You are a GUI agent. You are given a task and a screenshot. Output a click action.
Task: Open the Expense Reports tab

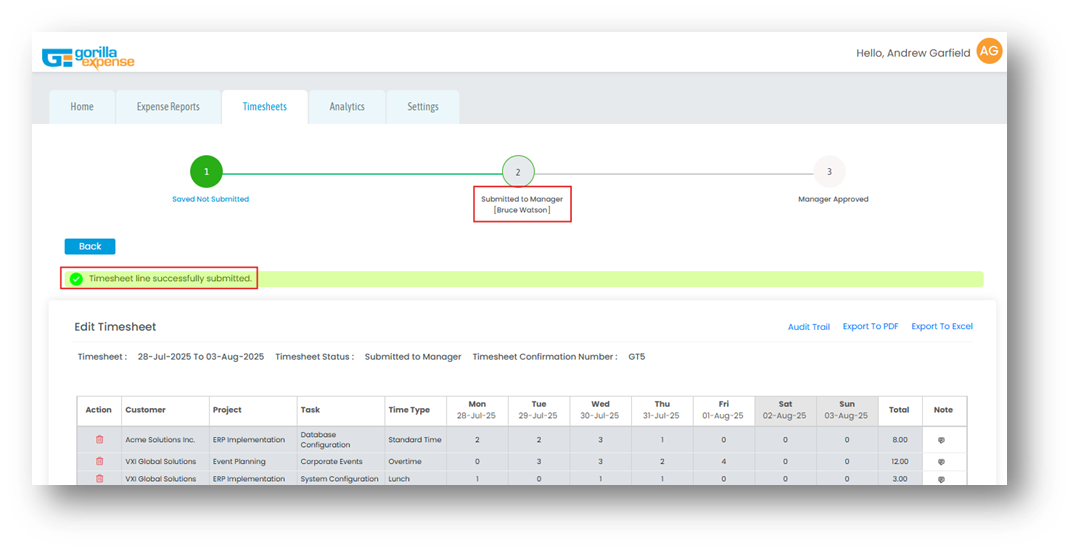click(x=168, y=107)
